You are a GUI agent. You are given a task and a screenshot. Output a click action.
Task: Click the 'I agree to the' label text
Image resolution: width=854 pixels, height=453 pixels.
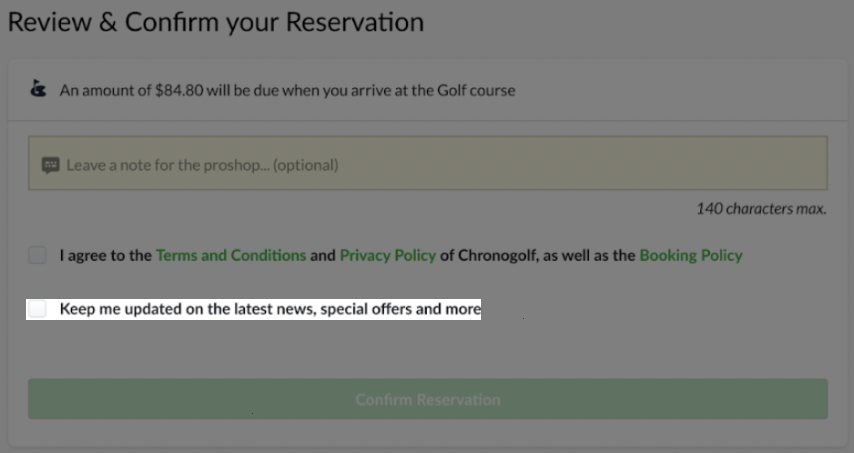click(x=106, y=255)
